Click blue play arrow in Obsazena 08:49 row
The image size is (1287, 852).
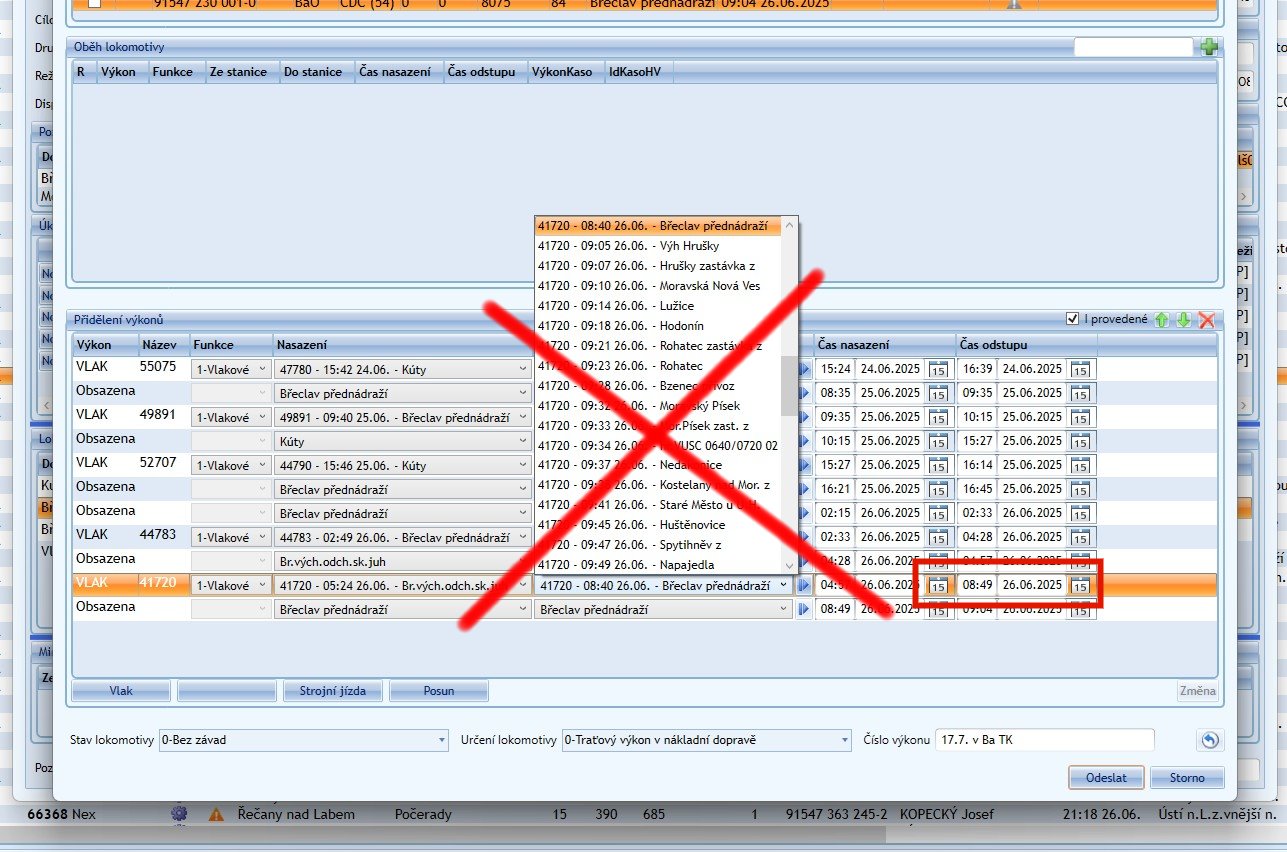click(804, 609)
